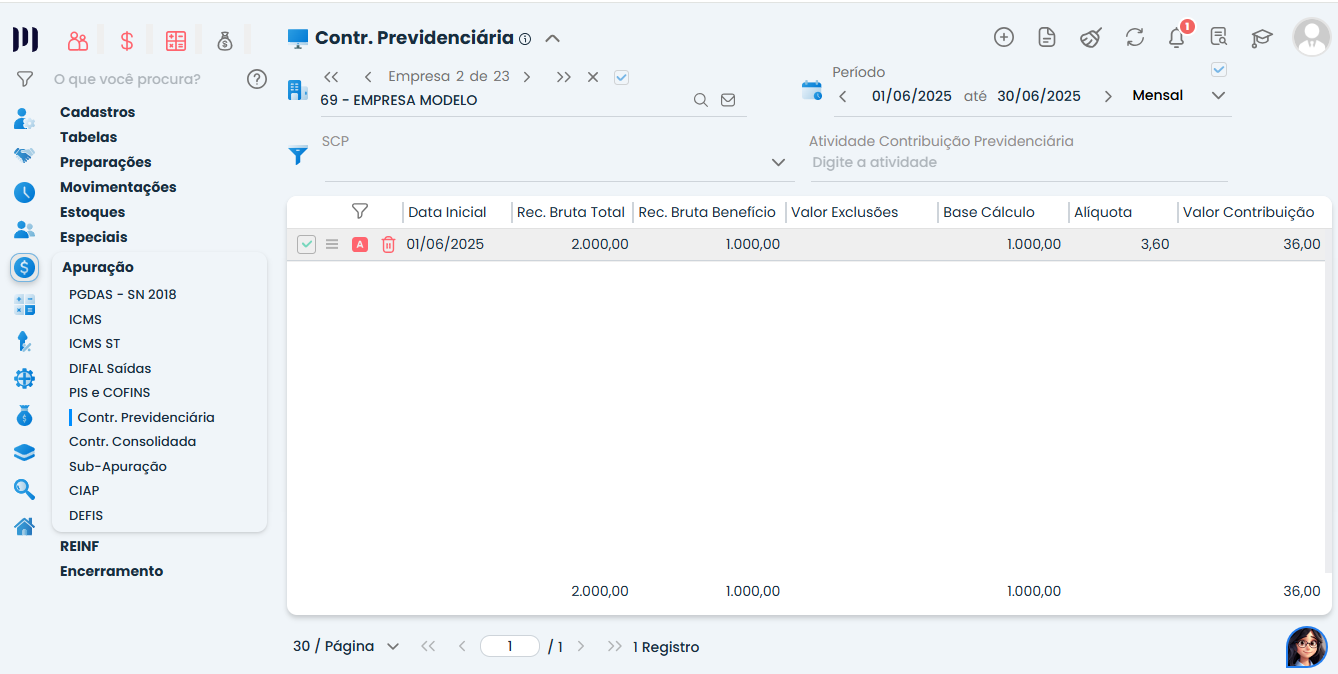The height and width of the screenshot is (674, 1338).
Task: Toggle the Período checkbox
Action: click(x=1218, y=69)
